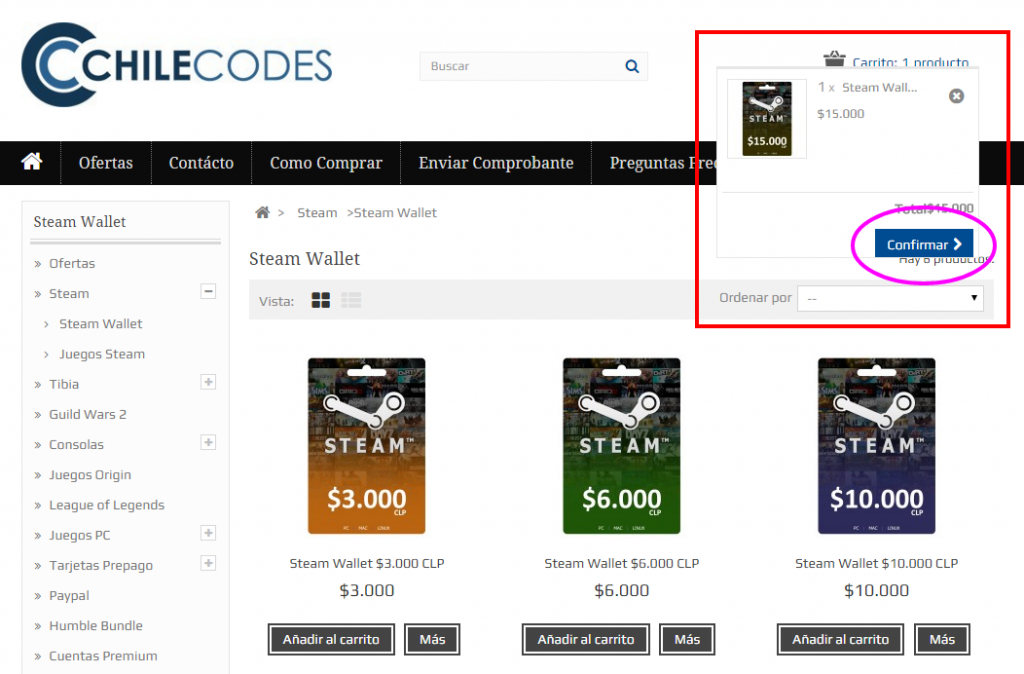Switch to grid view
Image resolution: width=1024 pixels, height=674 pixels.
[321, 300]
